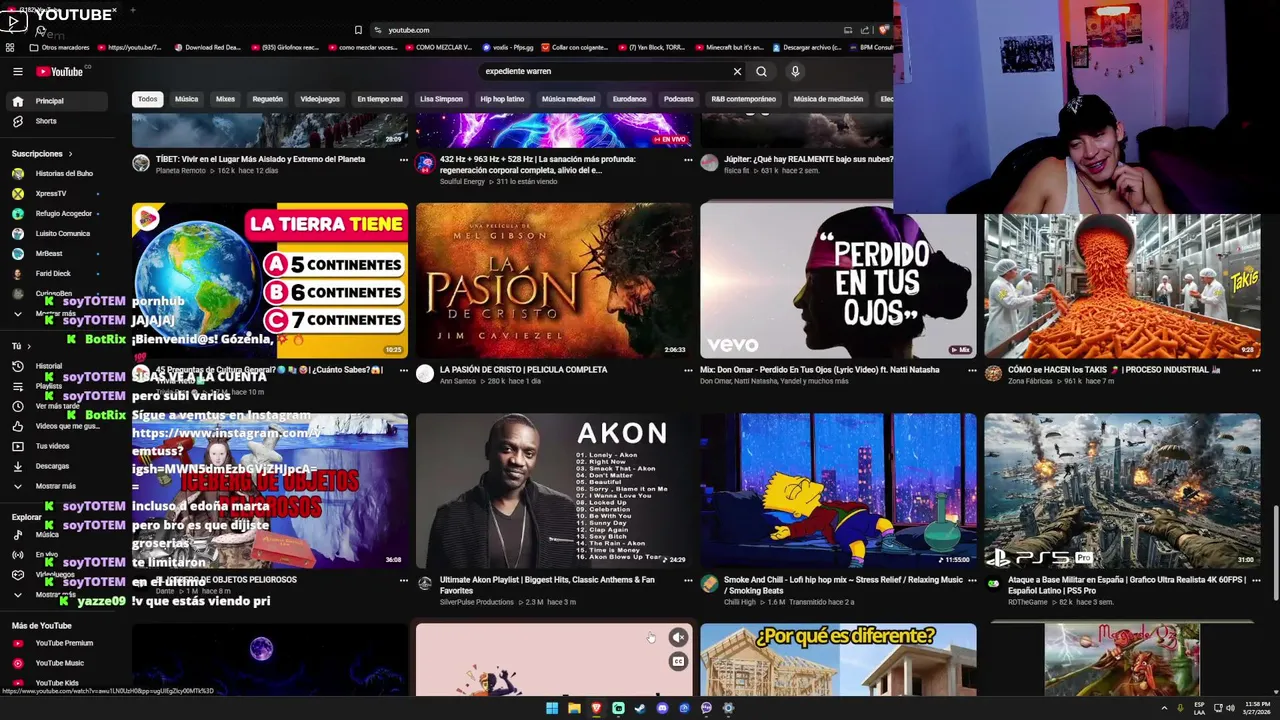Open options menu for TÍBET video
The height and width of the screenshot is (720, 1280).
pos(404,160)
